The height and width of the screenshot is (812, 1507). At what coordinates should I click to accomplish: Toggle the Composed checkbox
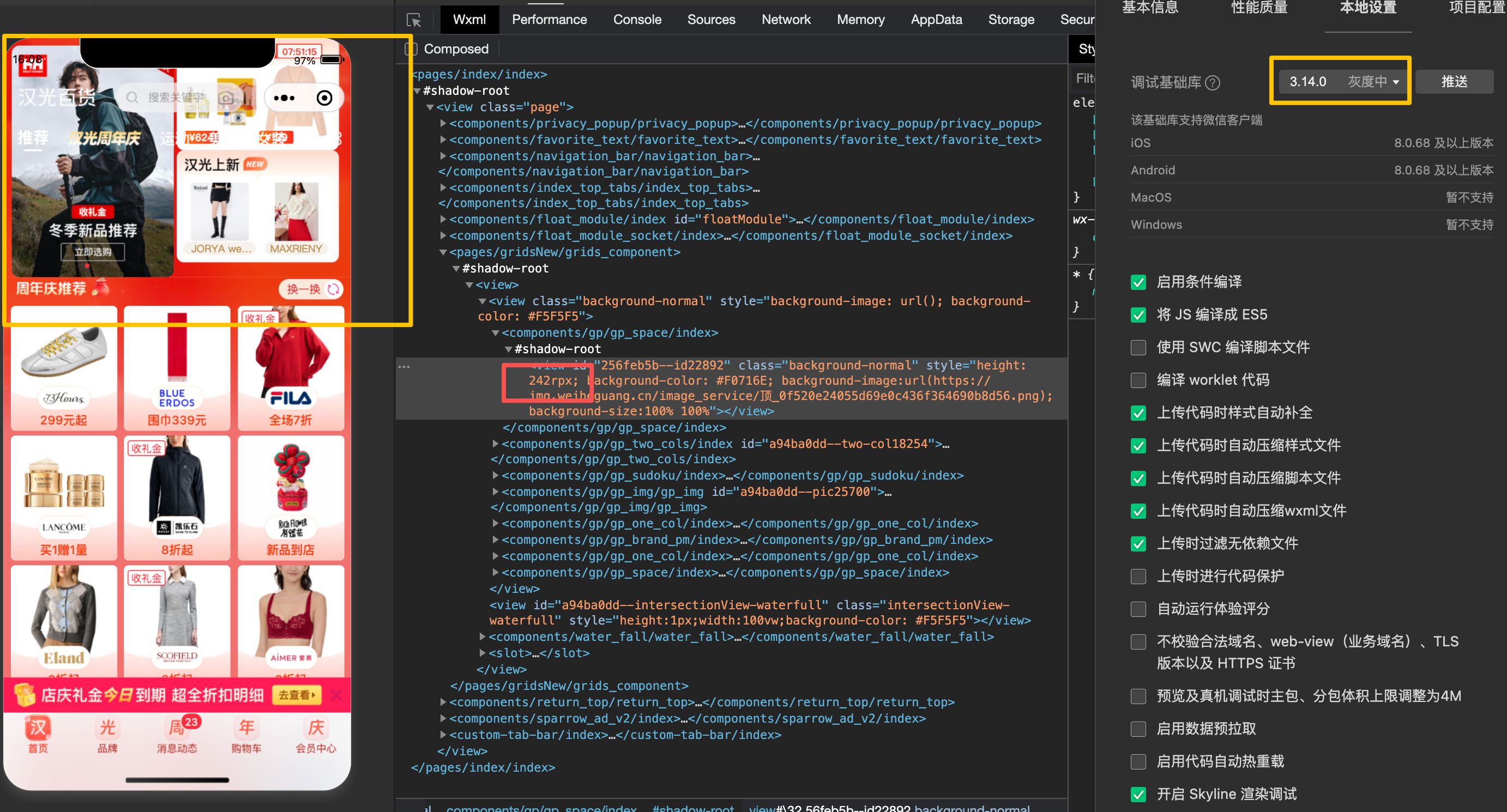pos(411,49)
